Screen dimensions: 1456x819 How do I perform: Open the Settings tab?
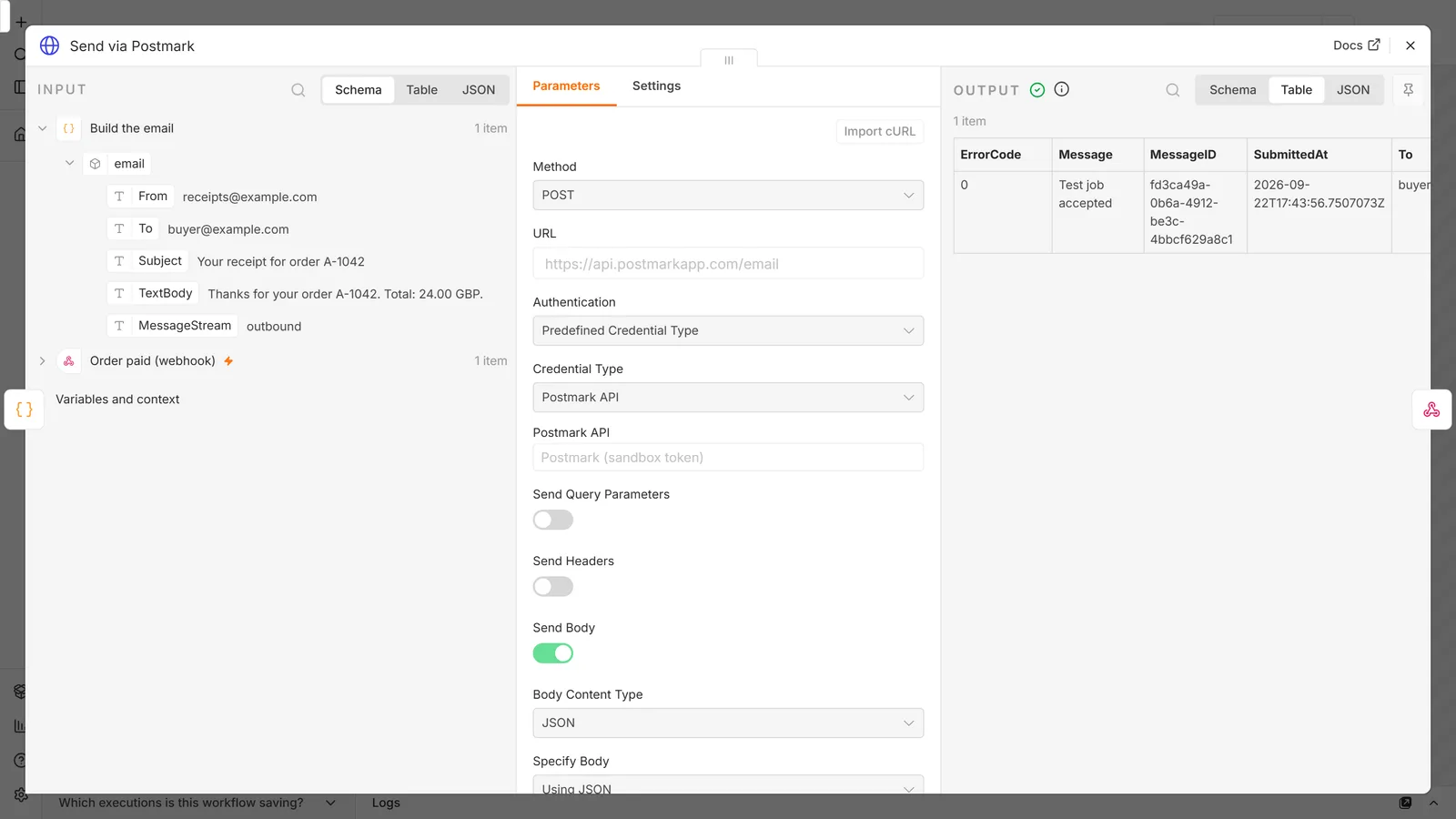[x=656, y=86]
